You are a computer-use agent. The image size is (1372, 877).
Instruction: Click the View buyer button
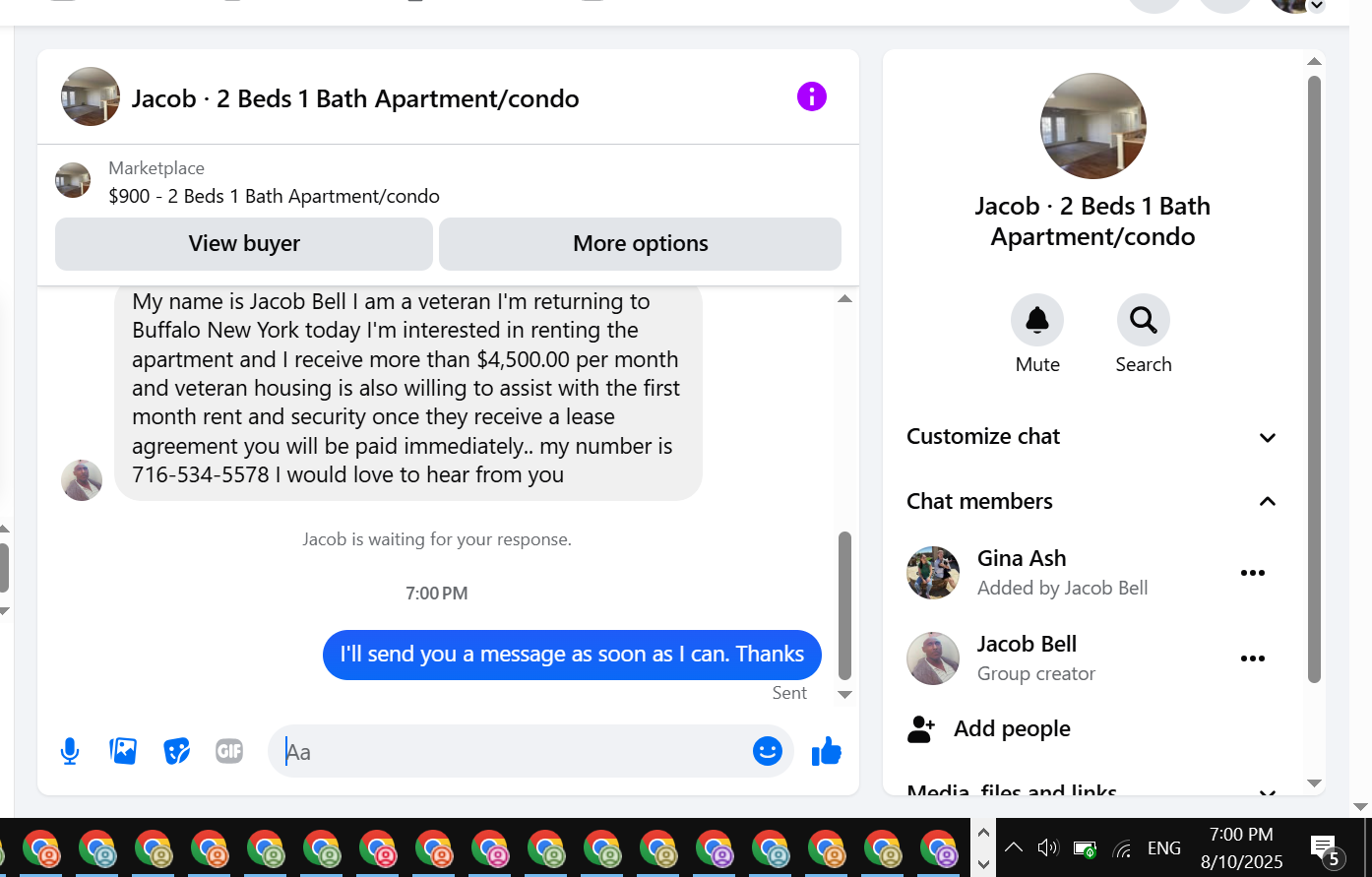pyautogui.click(x=244, y=244)
